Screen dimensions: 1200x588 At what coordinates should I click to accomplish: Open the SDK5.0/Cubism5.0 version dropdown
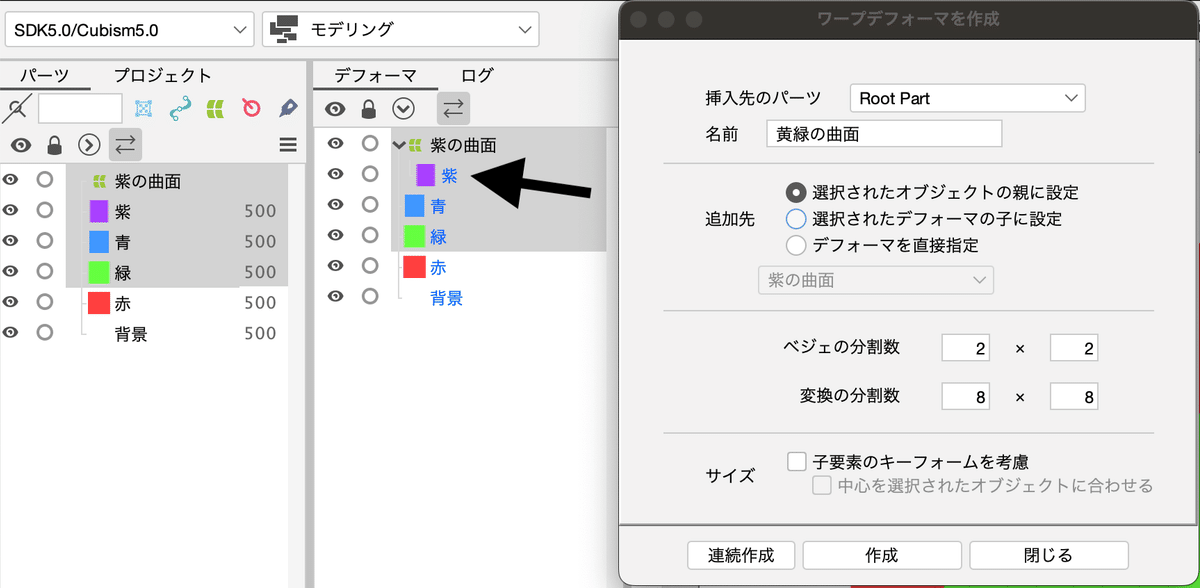pyautogui.click(x=129, y=29)
